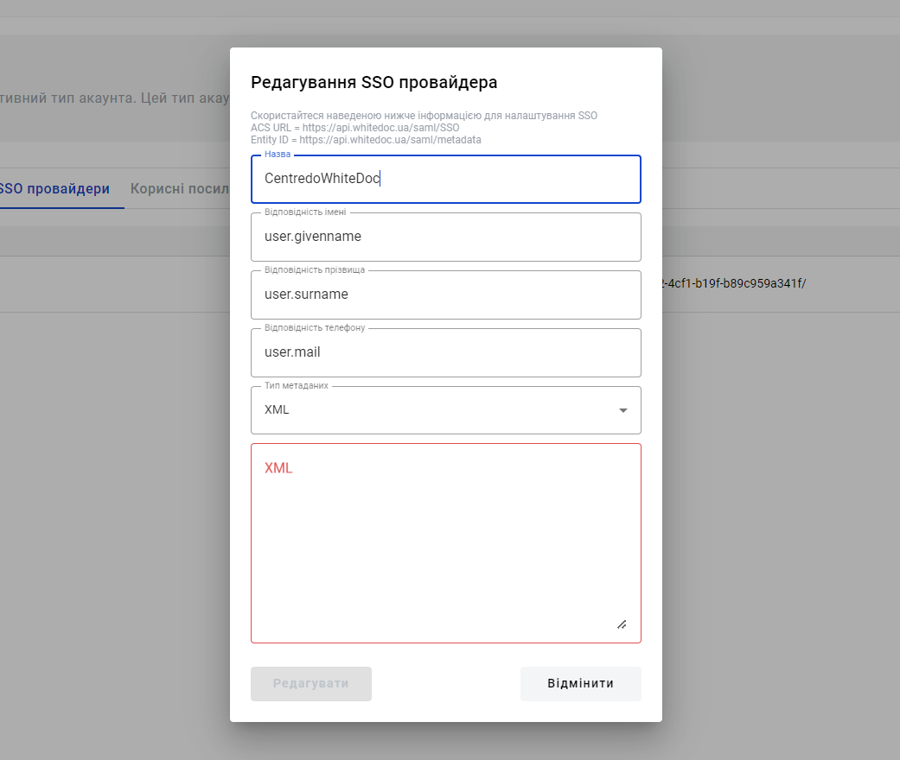Click the dropdown arrow next to XML
The width and height of the screenshot is (900, 760).
coord(623,410)
